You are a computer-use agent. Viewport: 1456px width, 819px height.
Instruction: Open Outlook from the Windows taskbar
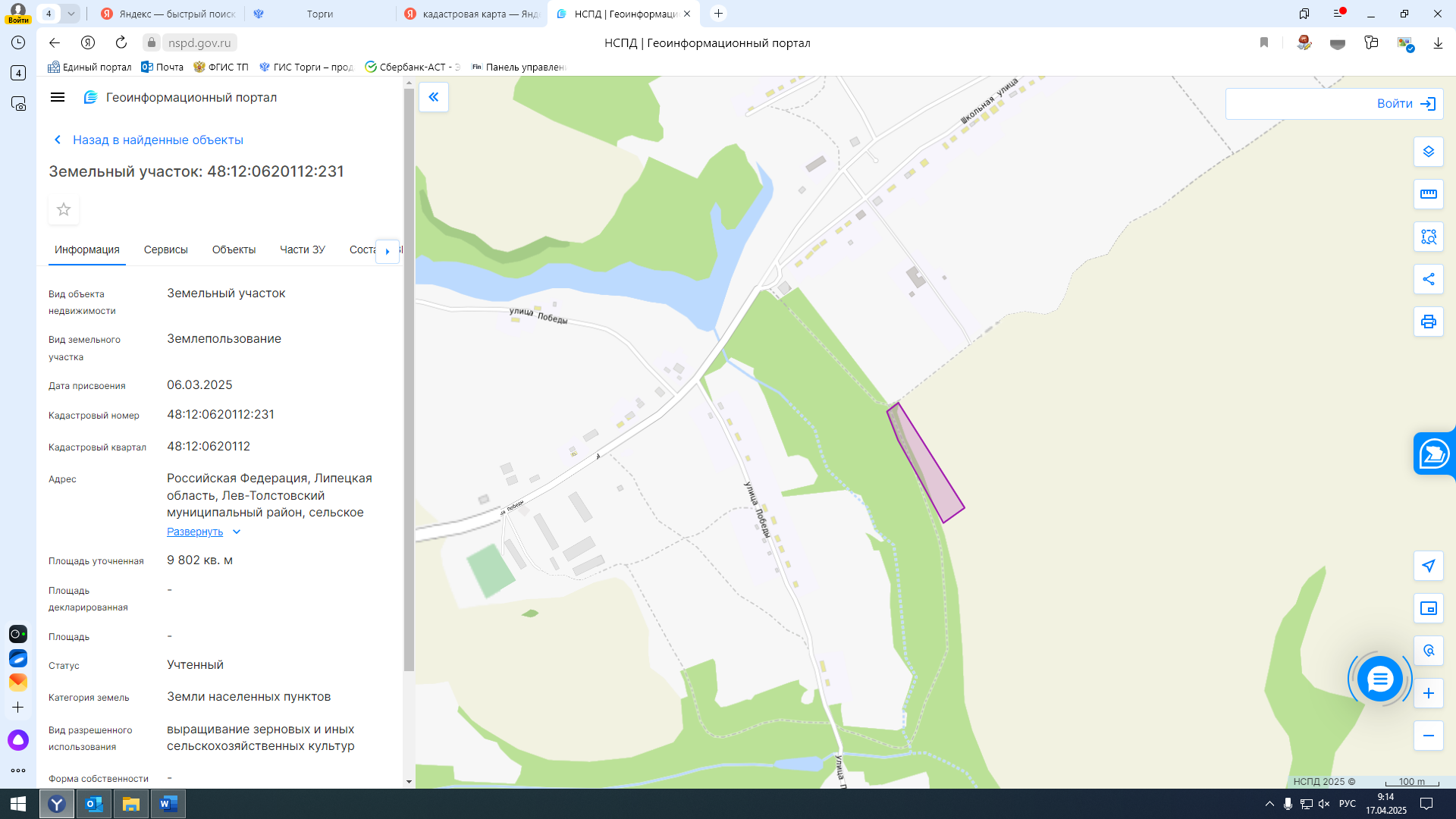94,804
